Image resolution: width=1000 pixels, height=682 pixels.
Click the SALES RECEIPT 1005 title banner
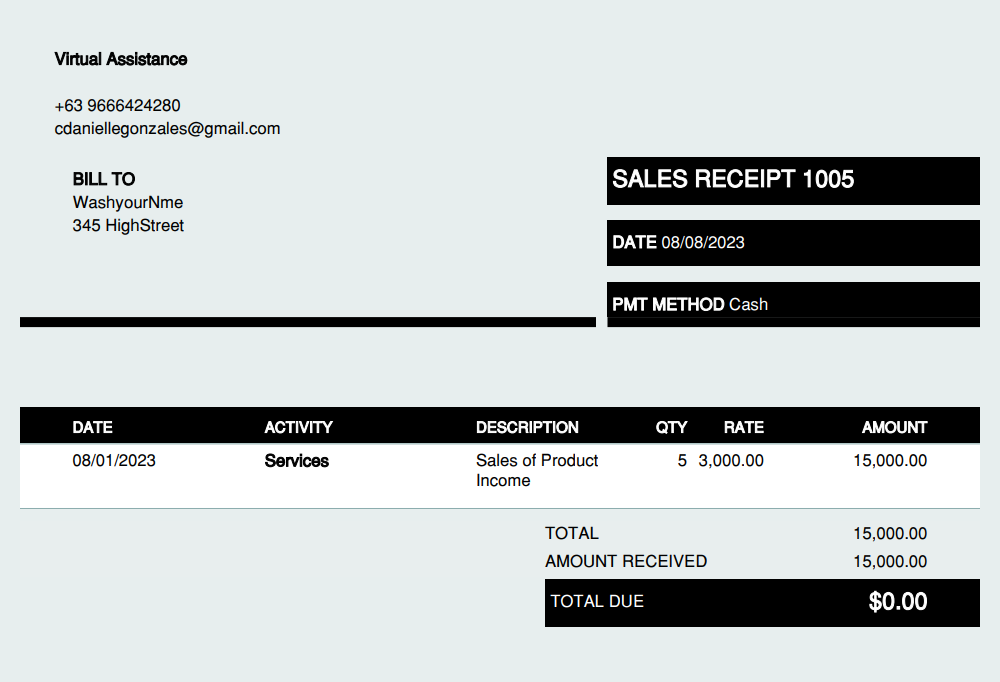click(793, 181)
